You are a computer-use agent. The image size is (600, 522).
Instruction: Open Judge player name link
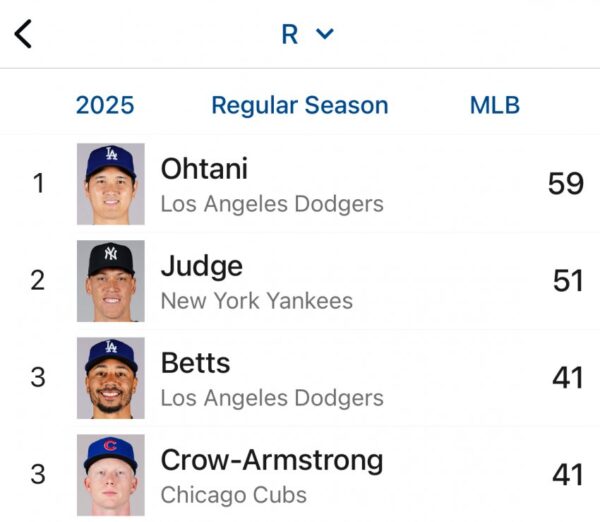pos(201,266)
